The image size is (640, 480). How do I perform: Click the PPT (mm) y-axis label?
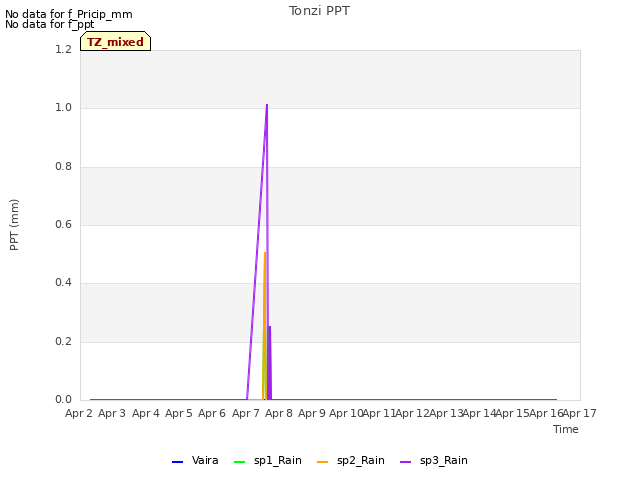coord(14,225)
